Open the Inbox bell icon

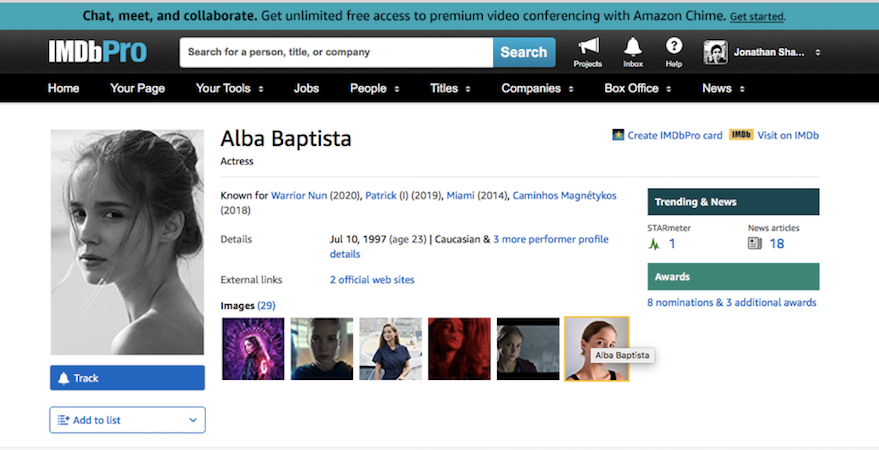[633, 47]
